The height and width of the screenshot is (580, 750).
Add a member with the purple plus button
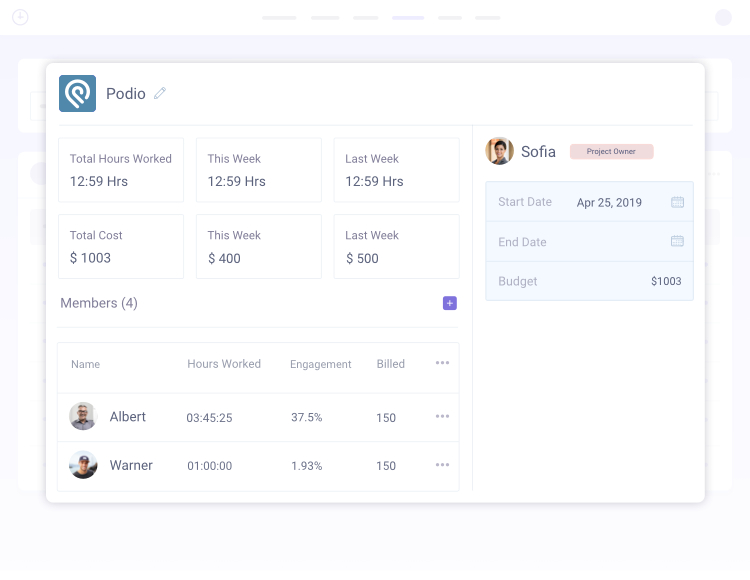click(x=450, y=303)
